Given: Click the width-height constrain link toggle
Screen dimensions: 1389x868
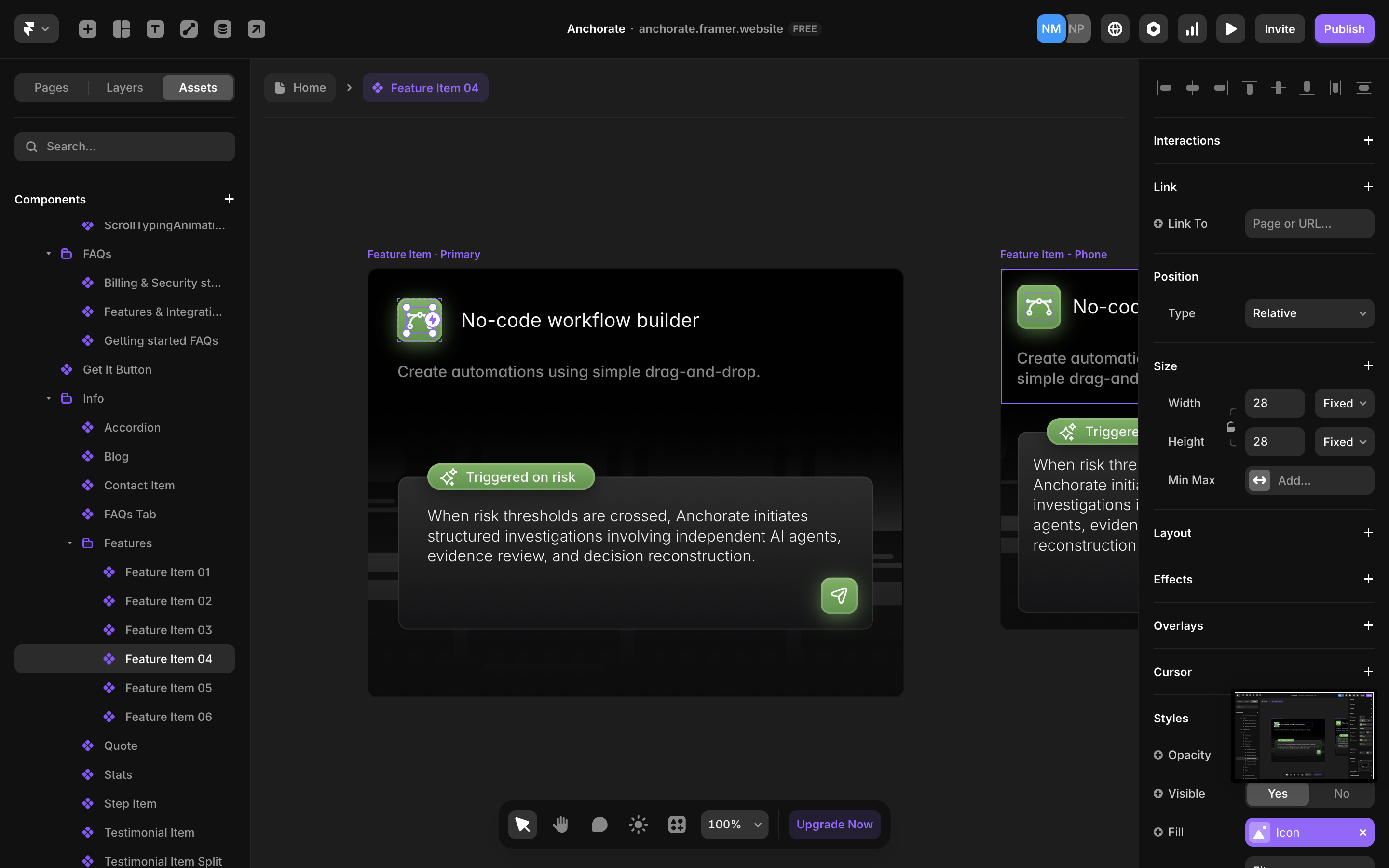Looking at the screenshot, I should point(1232,427).
